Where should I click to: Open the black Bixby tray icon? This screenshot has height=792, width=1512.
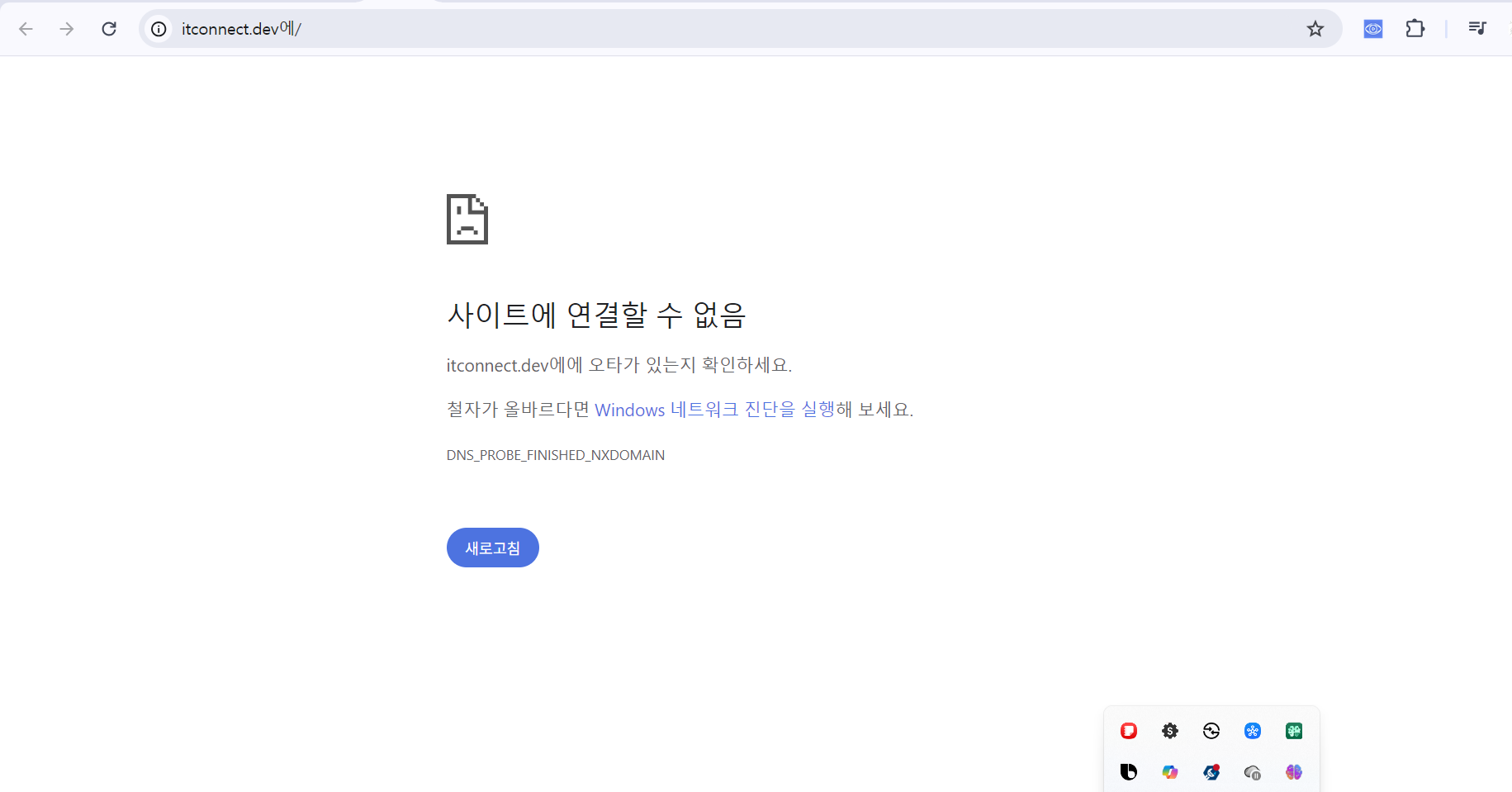pos(1129,772)
